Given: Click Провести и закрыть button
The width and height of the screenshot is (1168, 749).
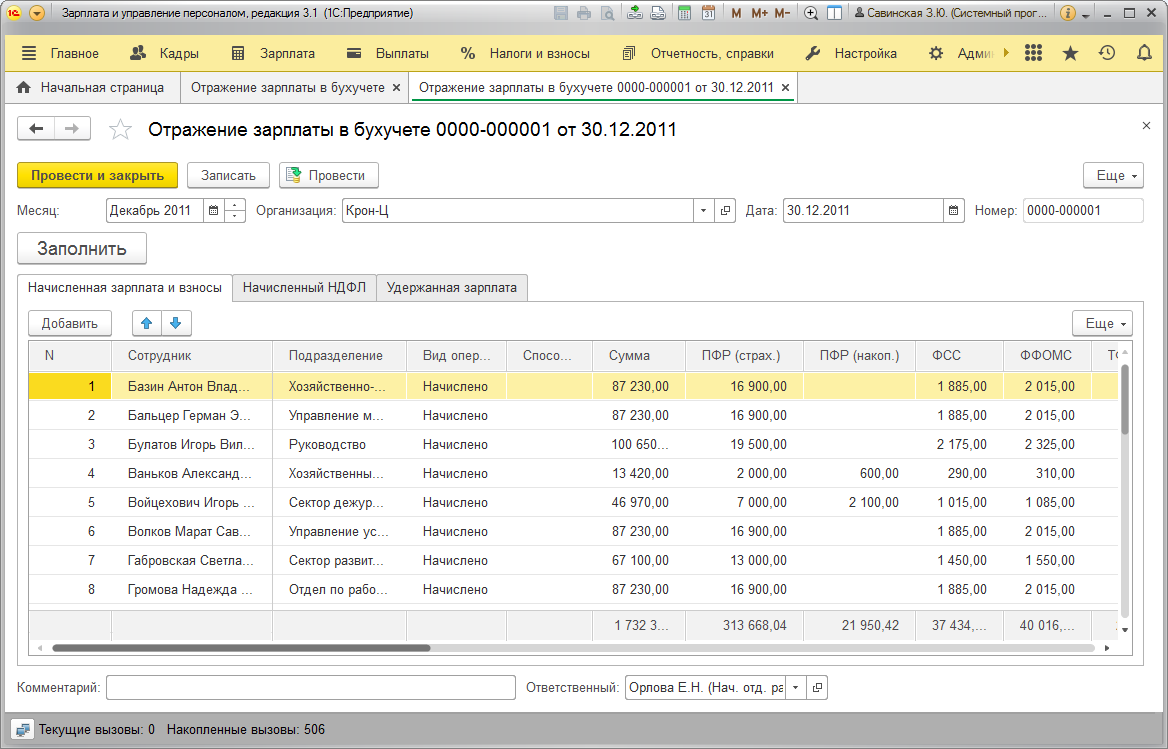Looking at the screenshot, I should [x=97, y=175].
